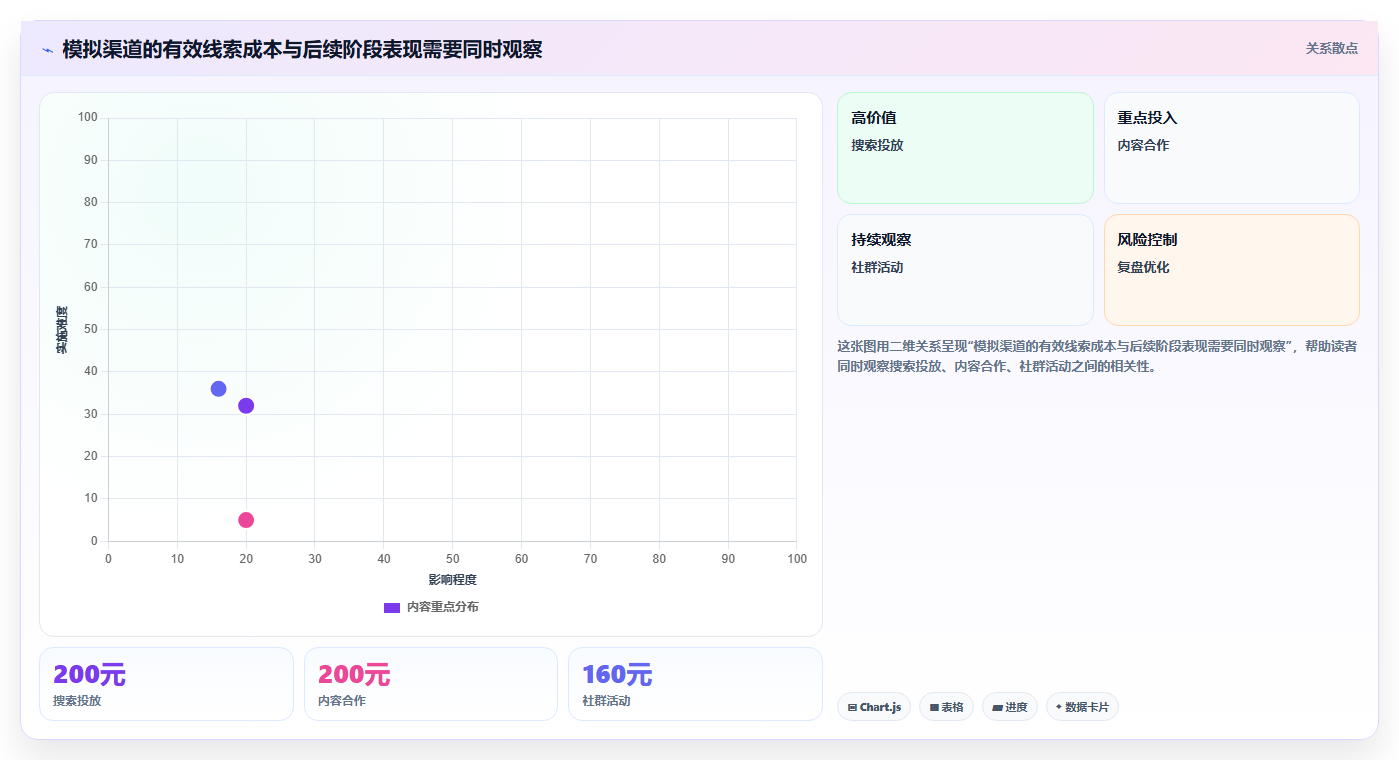Click the 搜索投放 label under 高价值
This screenshot has width=1399, height=760.
tap(877, 145)
